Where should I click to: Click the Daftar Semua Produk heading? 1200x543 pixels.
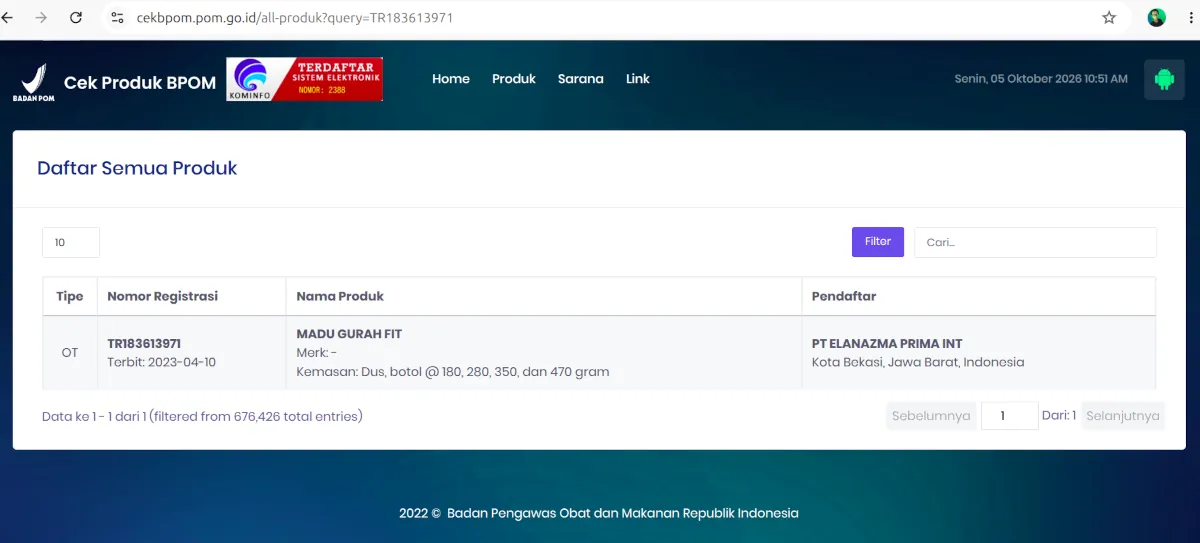coord(137,168)
